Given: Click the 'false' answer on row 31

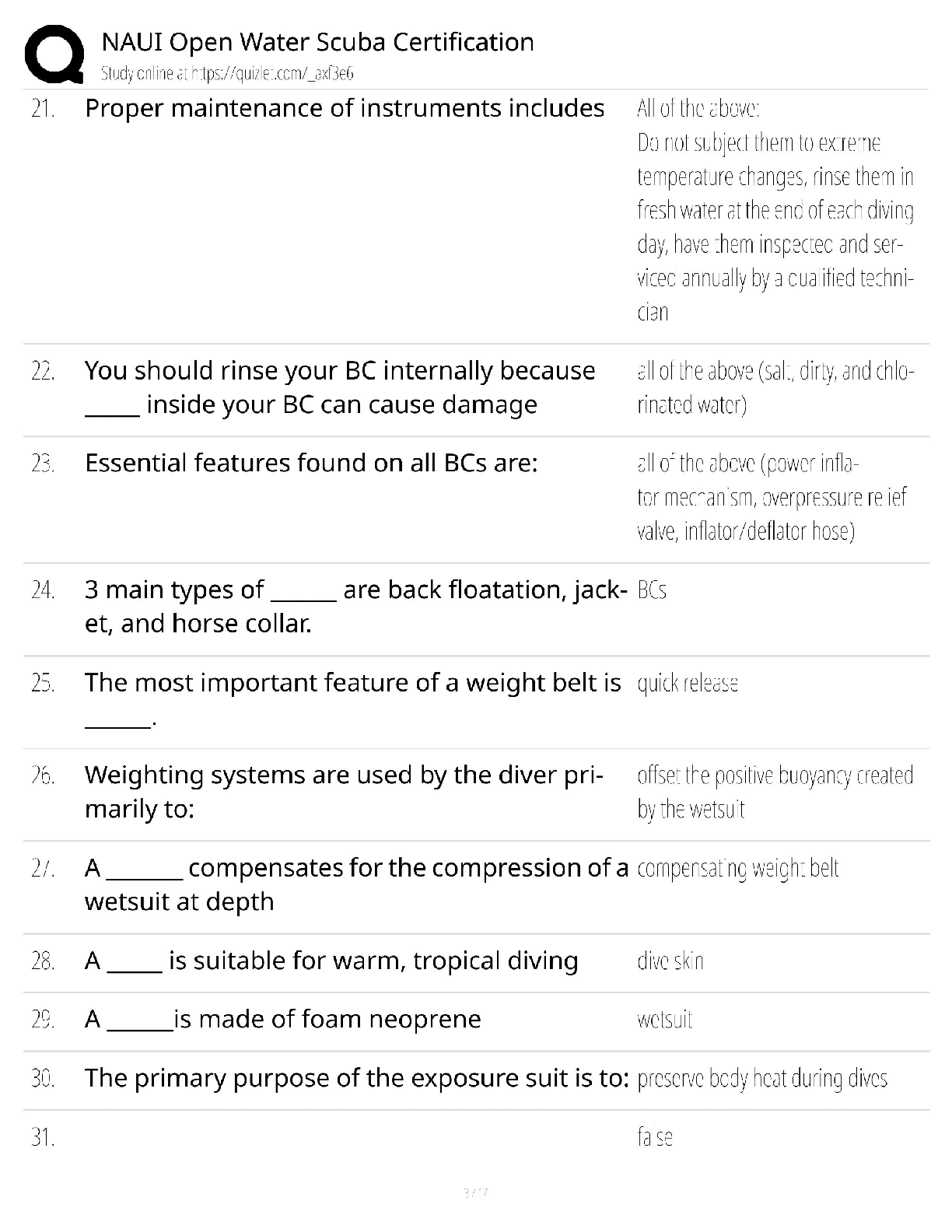Looking at the screenshot, I should tap(655, 1138).
